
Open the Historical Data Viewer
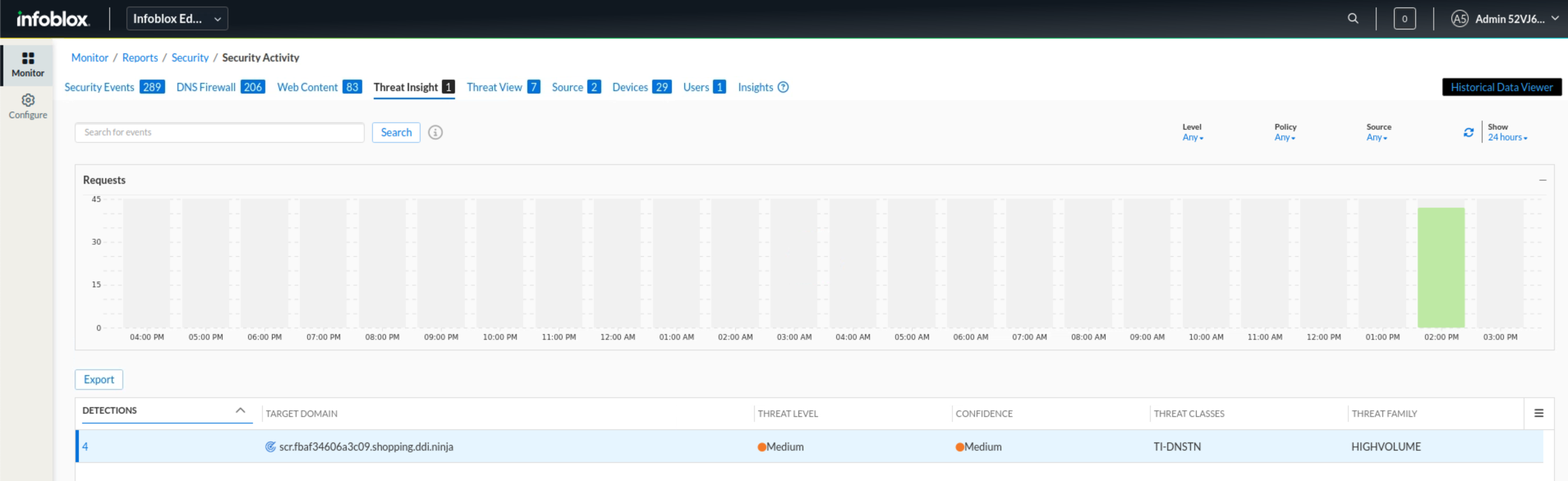(1501, 87)
